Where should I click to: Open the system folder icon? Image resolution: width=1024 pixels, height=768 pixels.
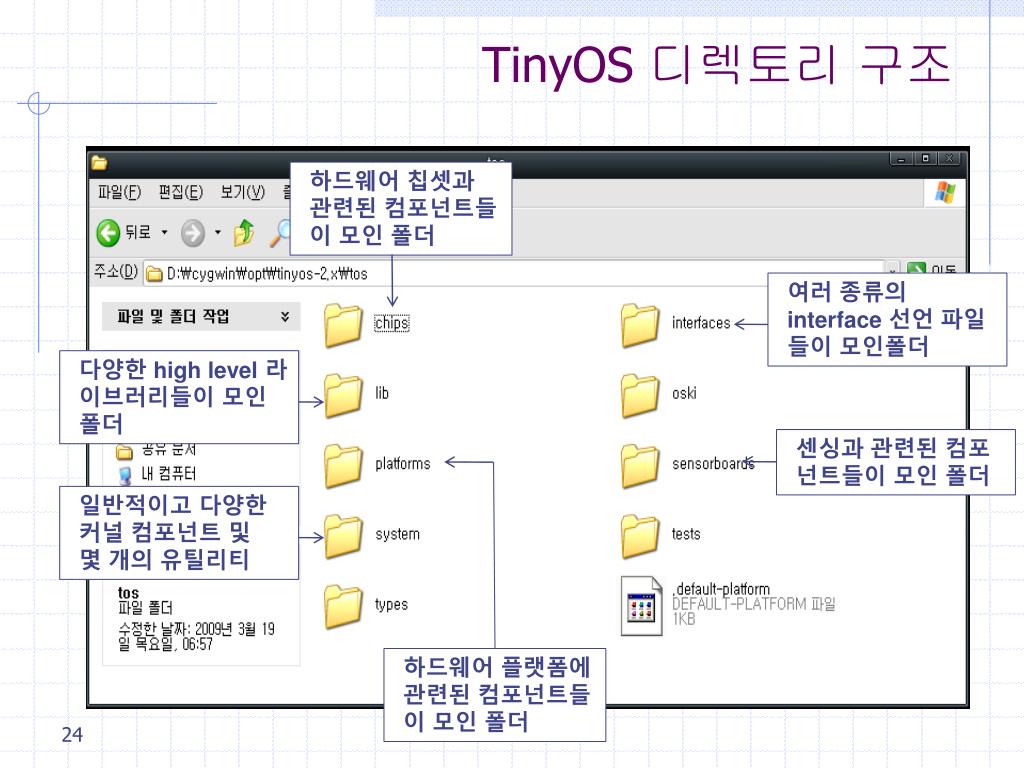click(x=343, y=536)
